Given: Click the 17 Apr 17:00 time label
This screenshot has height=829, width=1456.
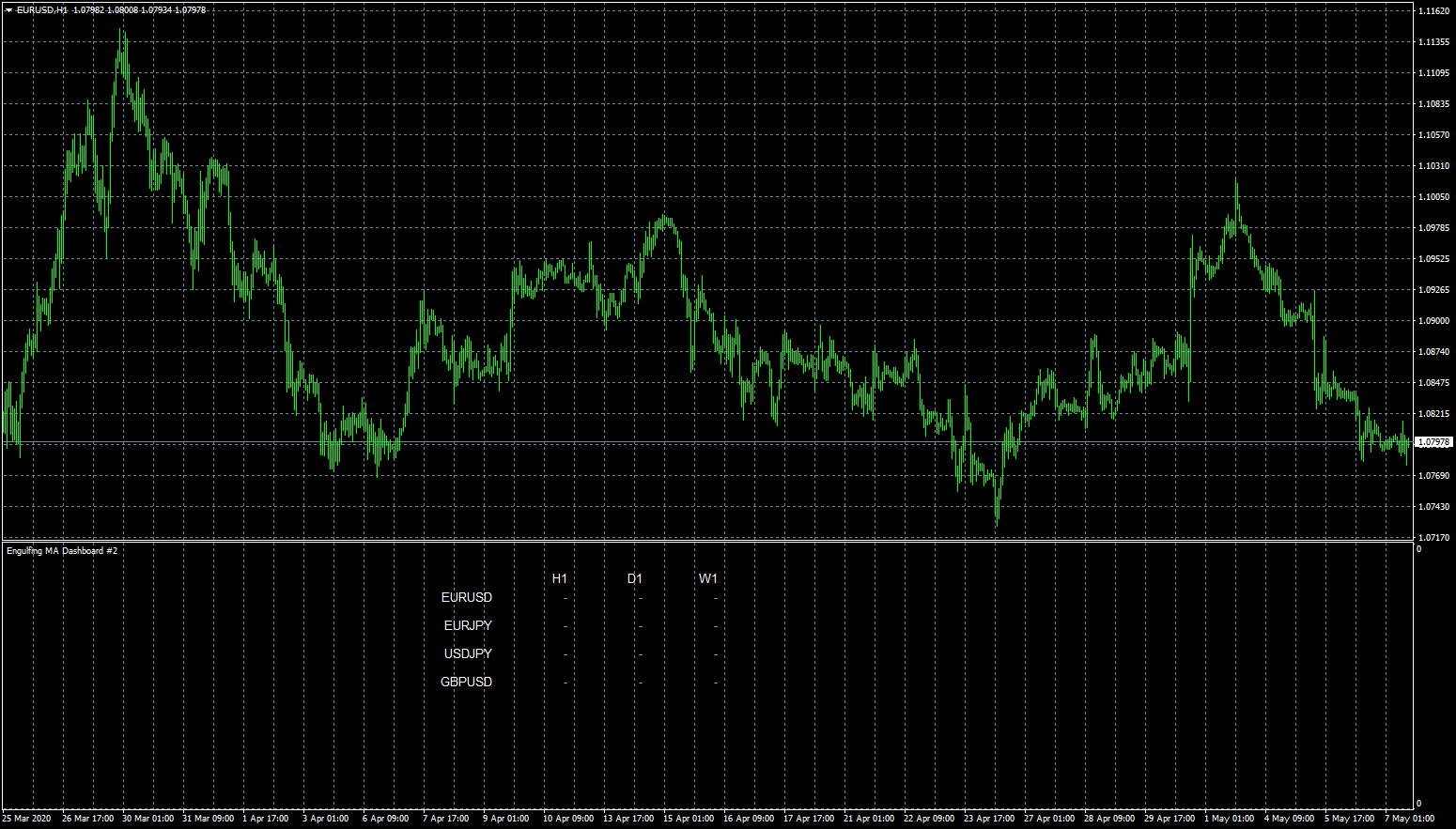Looking at the screenshot, I should pos(809,819).
